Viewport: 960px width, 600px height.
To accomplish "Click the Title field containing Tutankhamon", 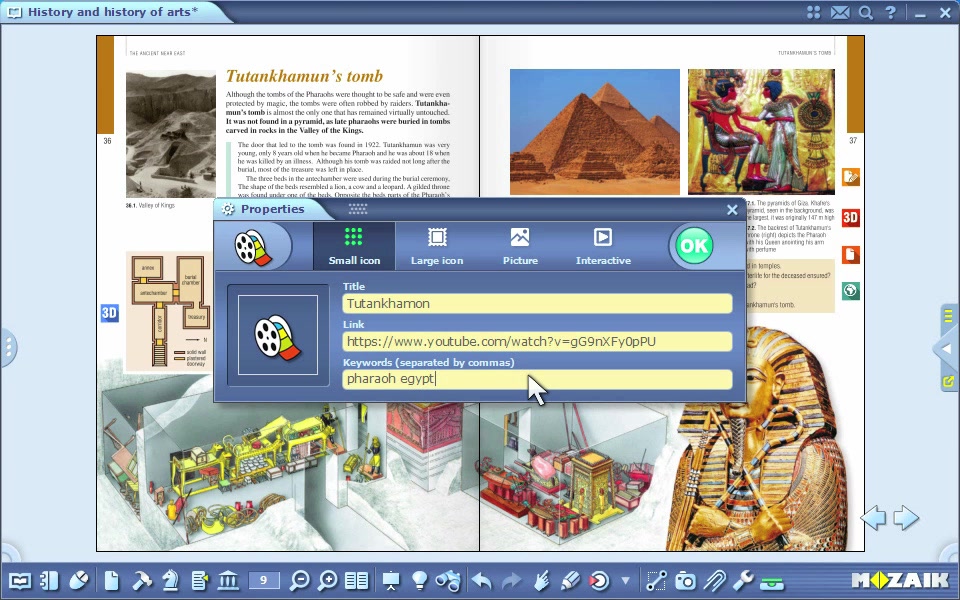I will [537, 304].
